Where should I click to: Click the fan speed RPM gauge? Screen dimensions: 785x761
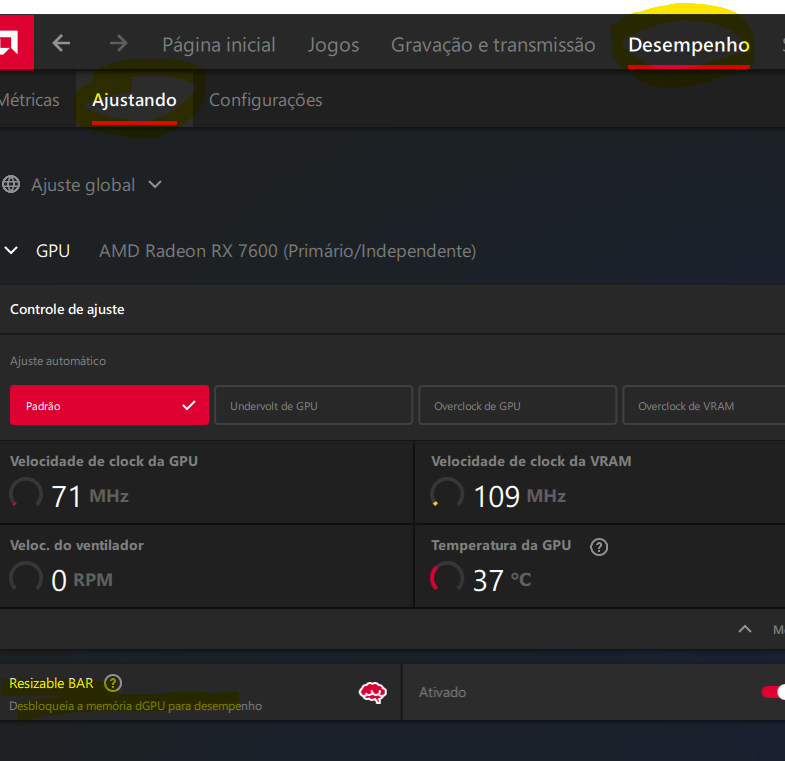pyautogui.click(x=26, y=578)
